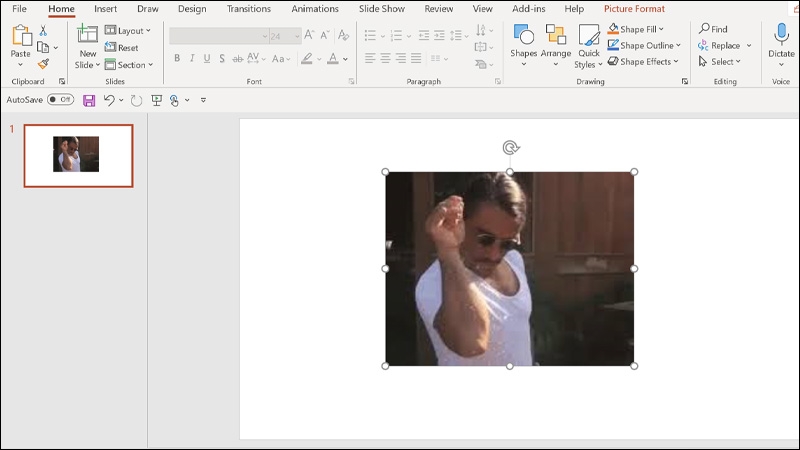This screenshot has height=450, width=800.
Task: Click the Decrease Font Size icon
Action: pos(325,35)
